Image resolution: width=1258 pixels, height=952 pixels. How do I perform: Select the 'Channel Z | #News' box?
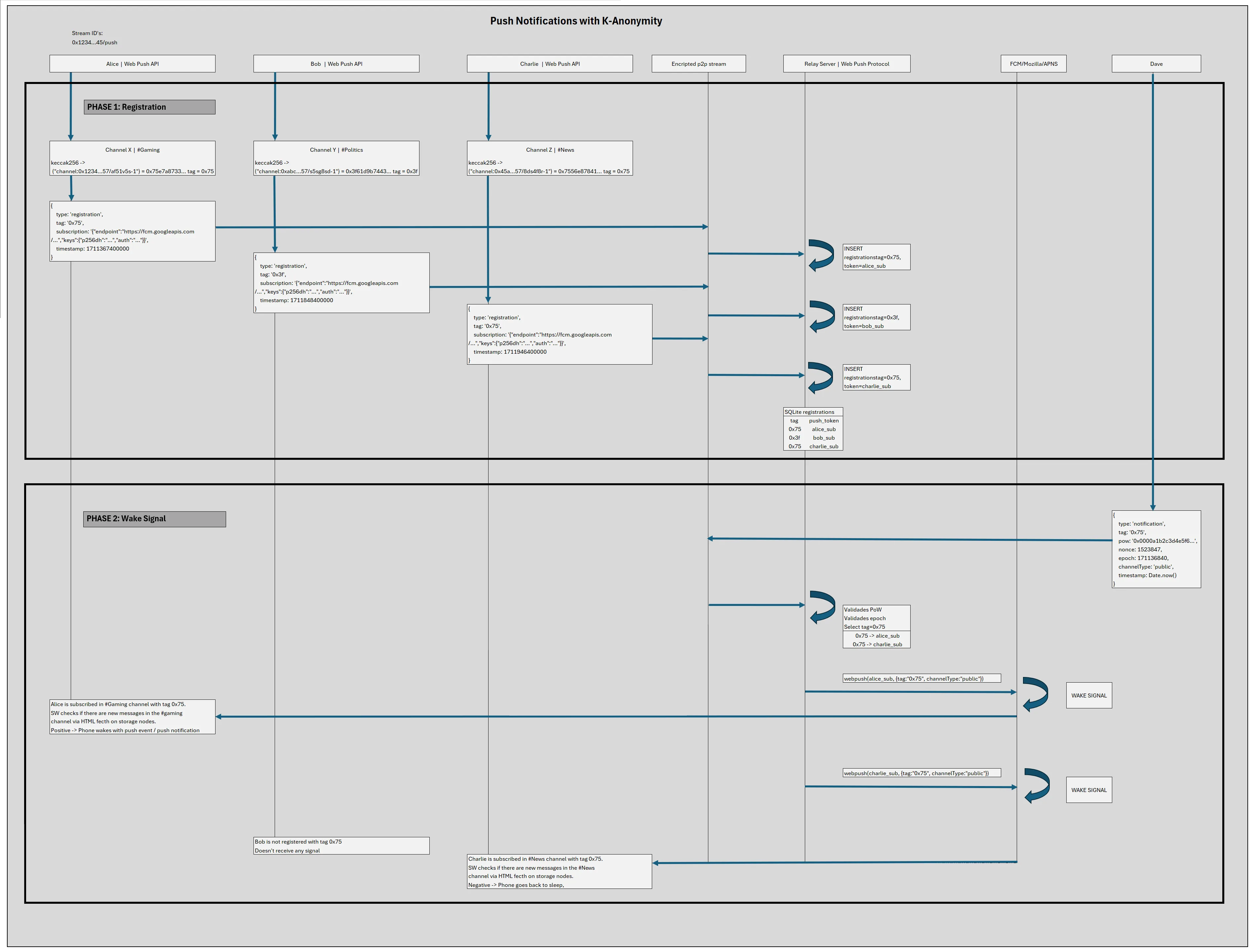point(550,158)
